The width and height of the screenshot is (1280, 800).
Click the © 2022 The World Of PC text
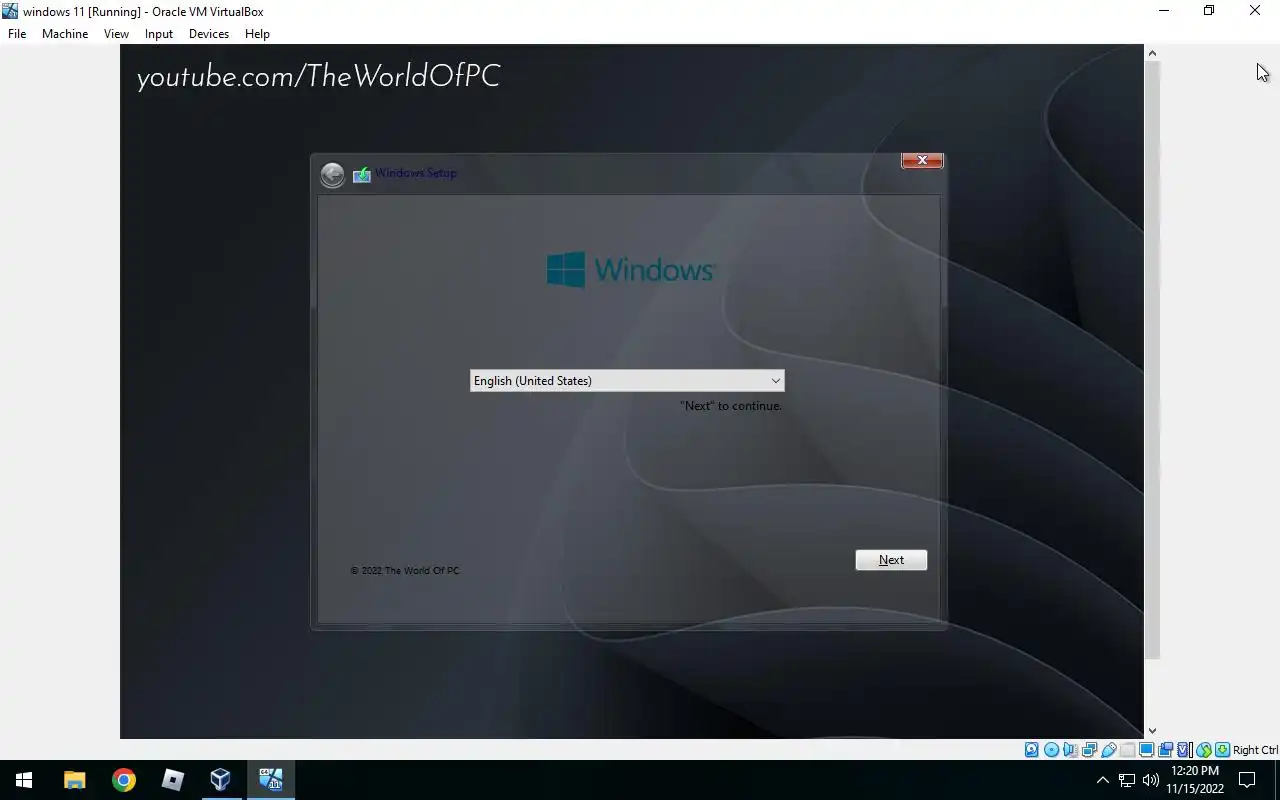405,571
